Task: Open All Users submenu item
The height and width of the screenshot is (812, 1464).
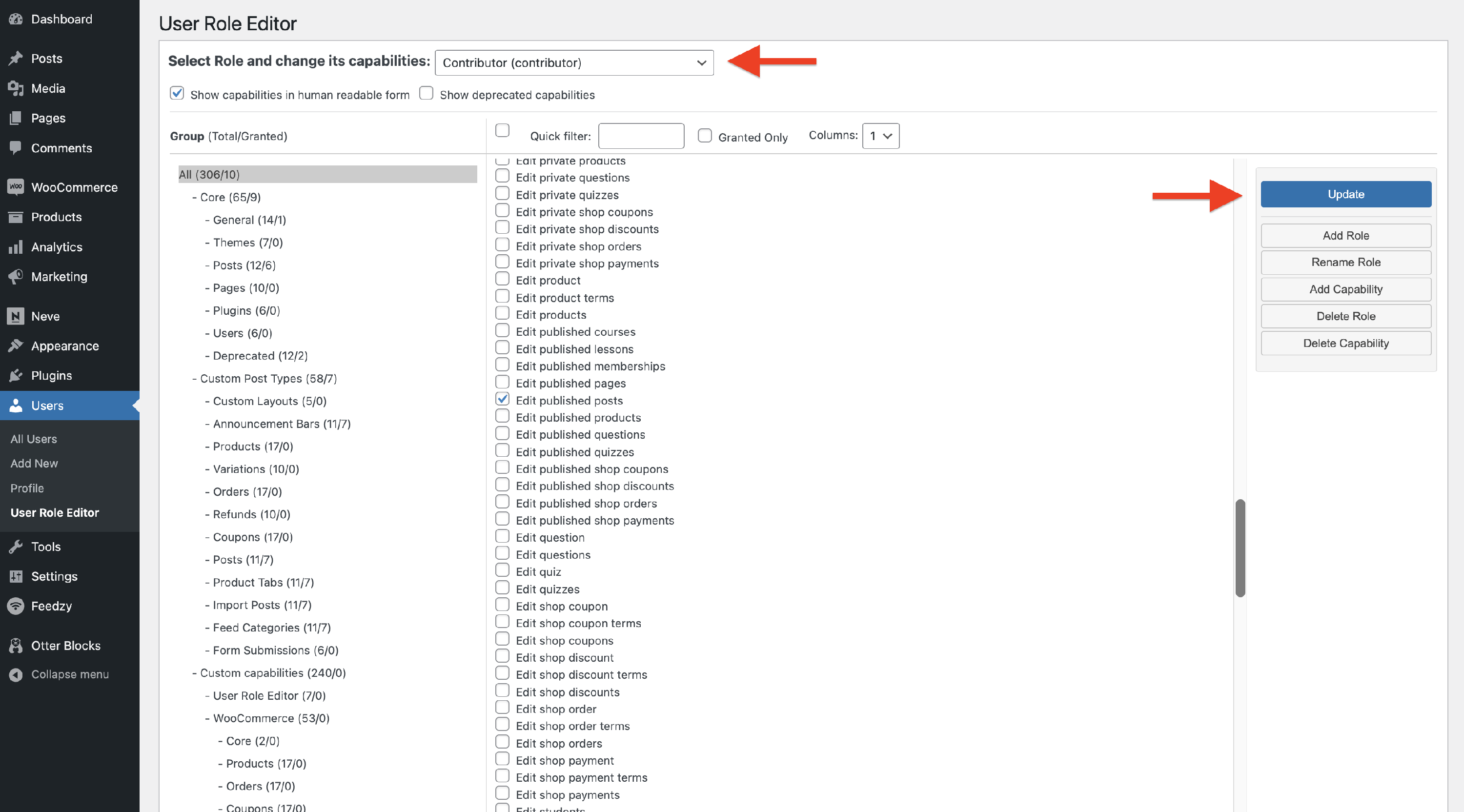Action: tap(34, 439)
